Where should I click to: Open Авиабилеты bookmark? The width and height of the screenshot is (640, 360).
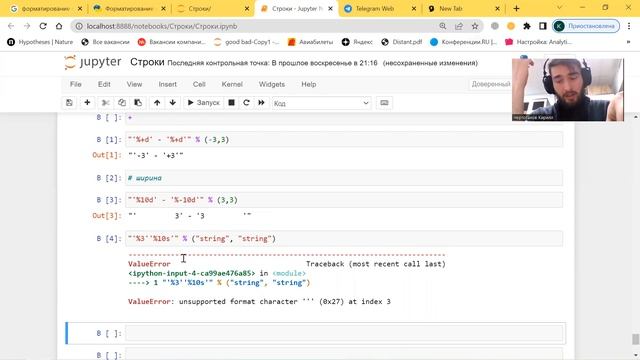tap(311, 42)
